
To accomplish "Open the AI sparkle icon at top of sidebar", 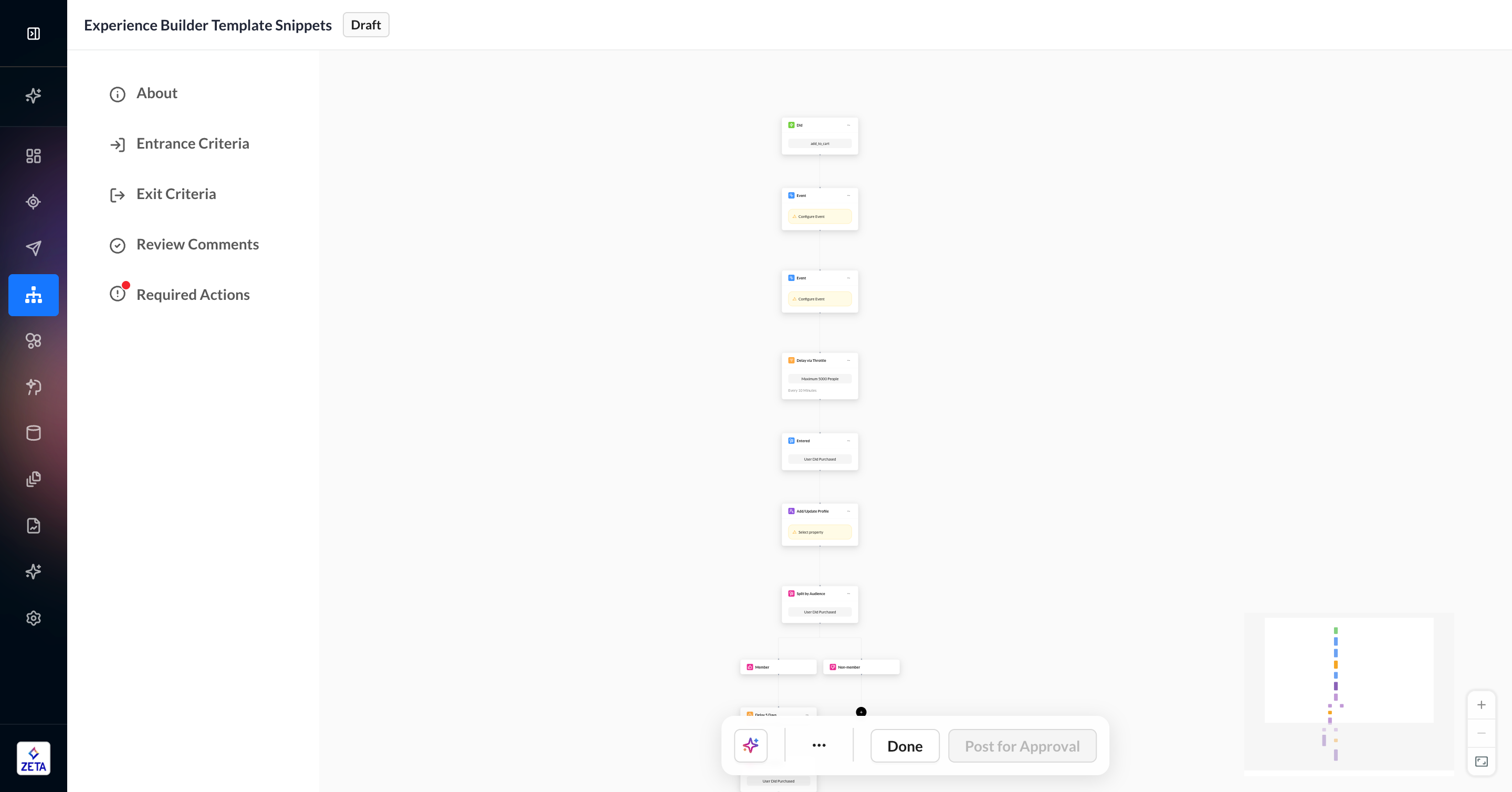I will (34, 95).
